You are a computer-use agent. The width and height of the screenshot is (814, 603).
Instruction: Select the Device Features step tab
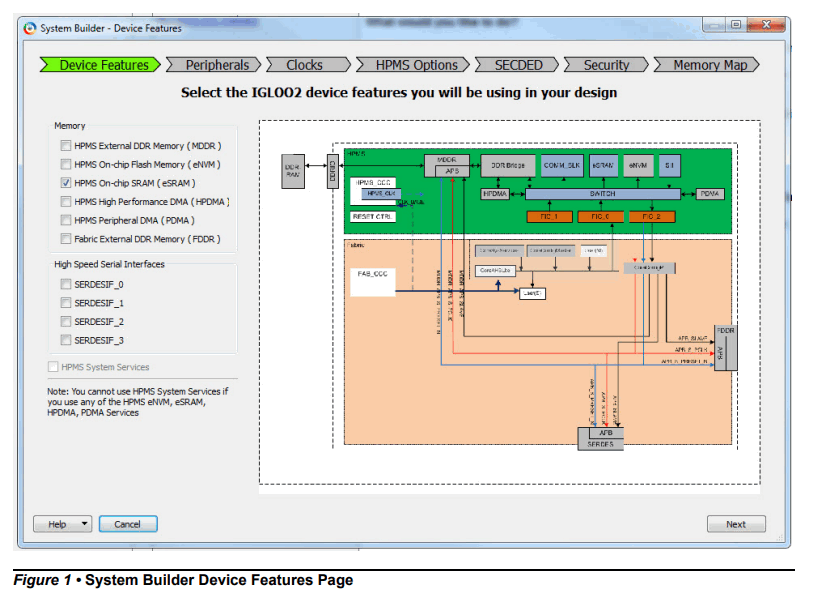[100, 65]
